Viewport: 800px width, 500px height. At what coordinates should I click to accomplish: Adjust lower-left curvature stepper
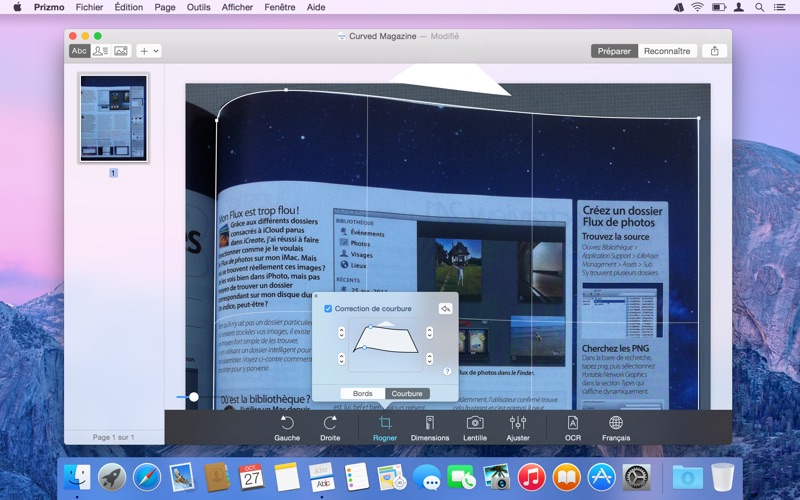(x=341, y=359)
